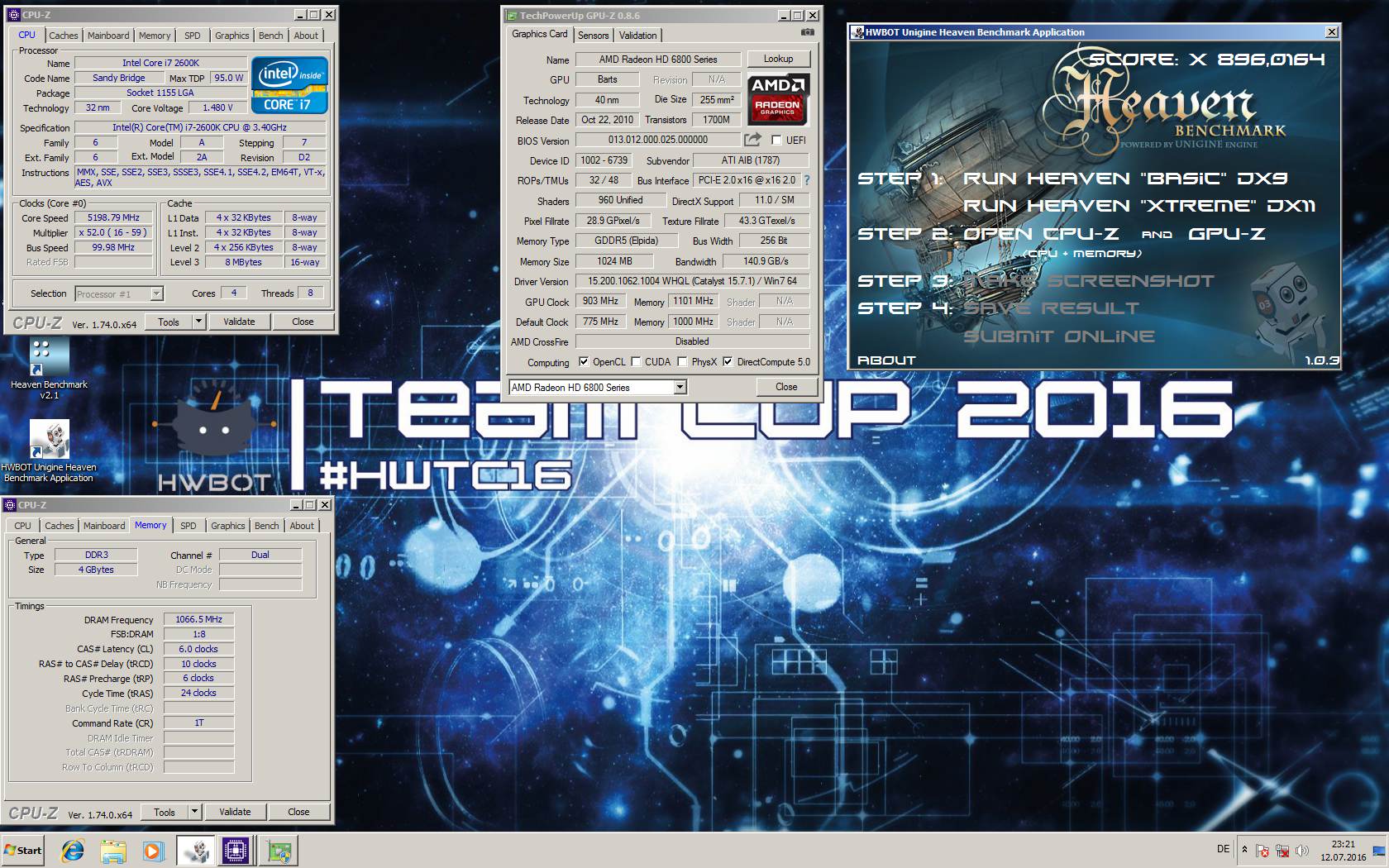Expand Tools arrow in top CPU-Z window
This screenshot has height=868, width=1389.
pyautogui.click(x=198, y=322)
